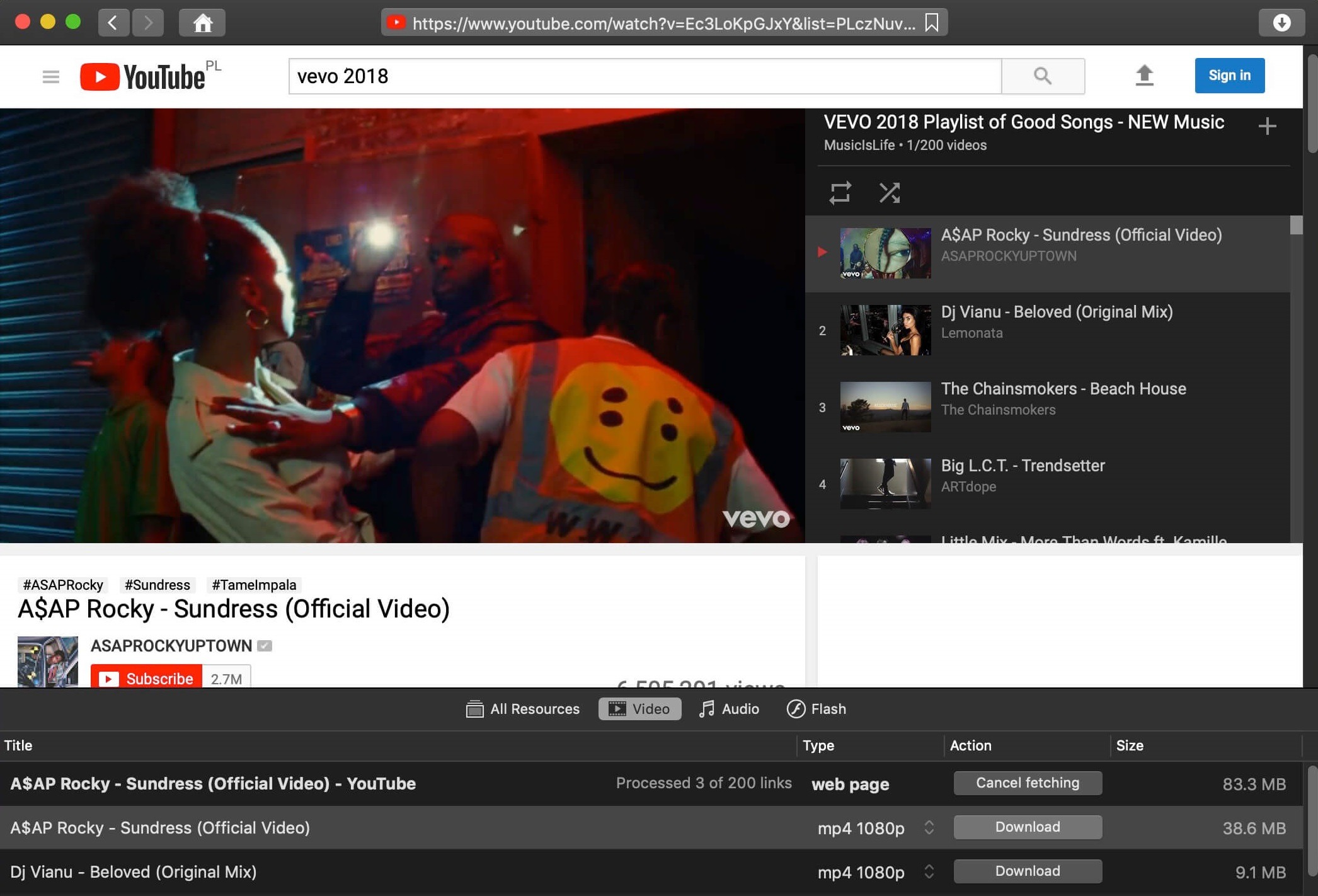The image size is (1318, 896).
Task: Change format for Dj Vianu Beloved row
Action: (x=929, y=871)
